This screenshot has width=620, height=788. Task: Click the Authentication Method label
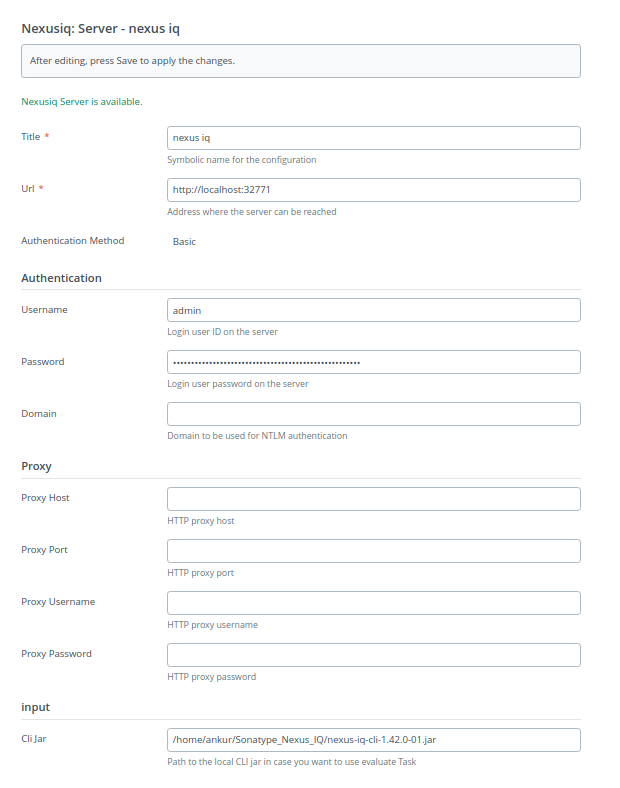point(73,241)
